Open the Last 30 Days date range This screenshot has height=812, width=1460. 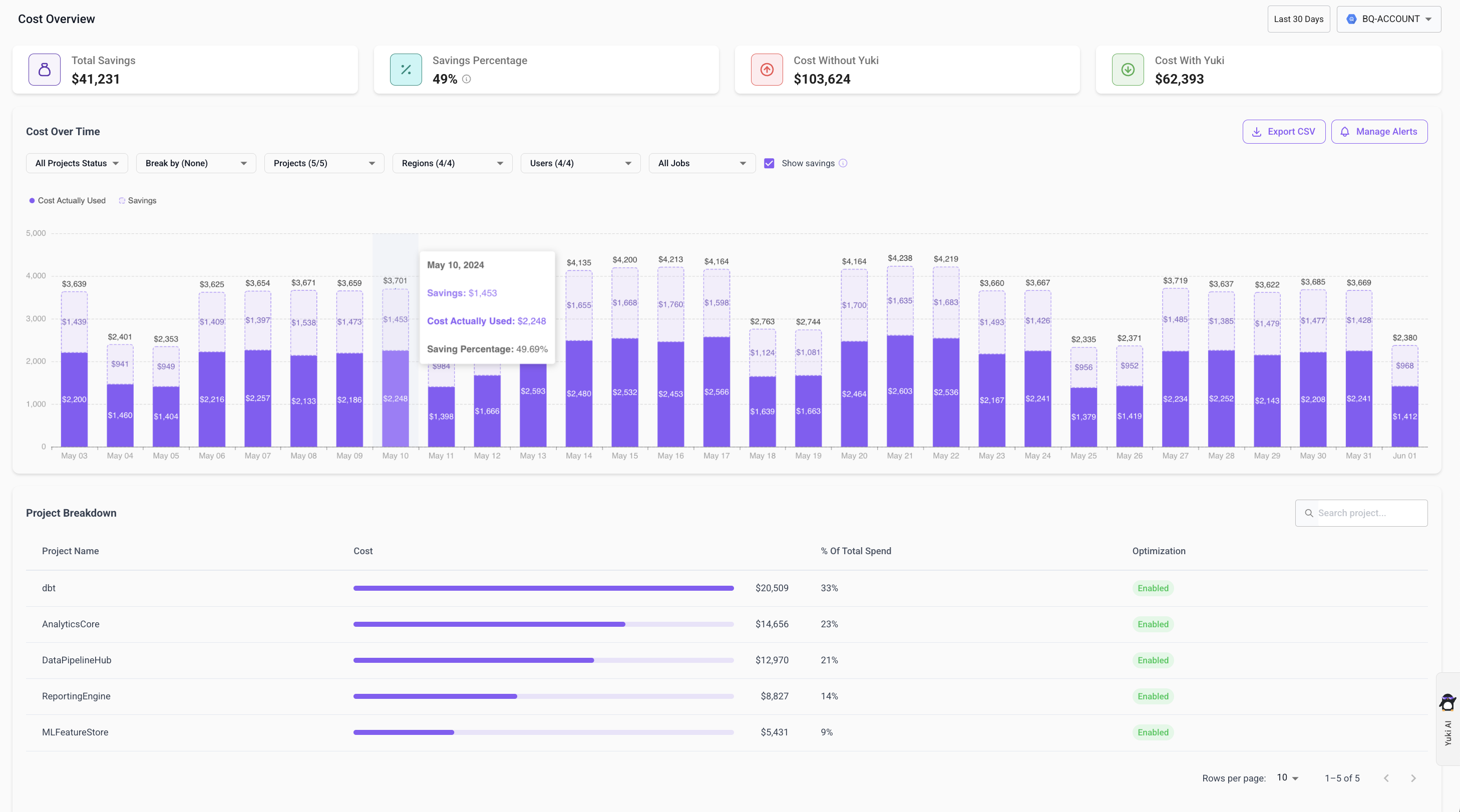click(x=1298, y=19)
